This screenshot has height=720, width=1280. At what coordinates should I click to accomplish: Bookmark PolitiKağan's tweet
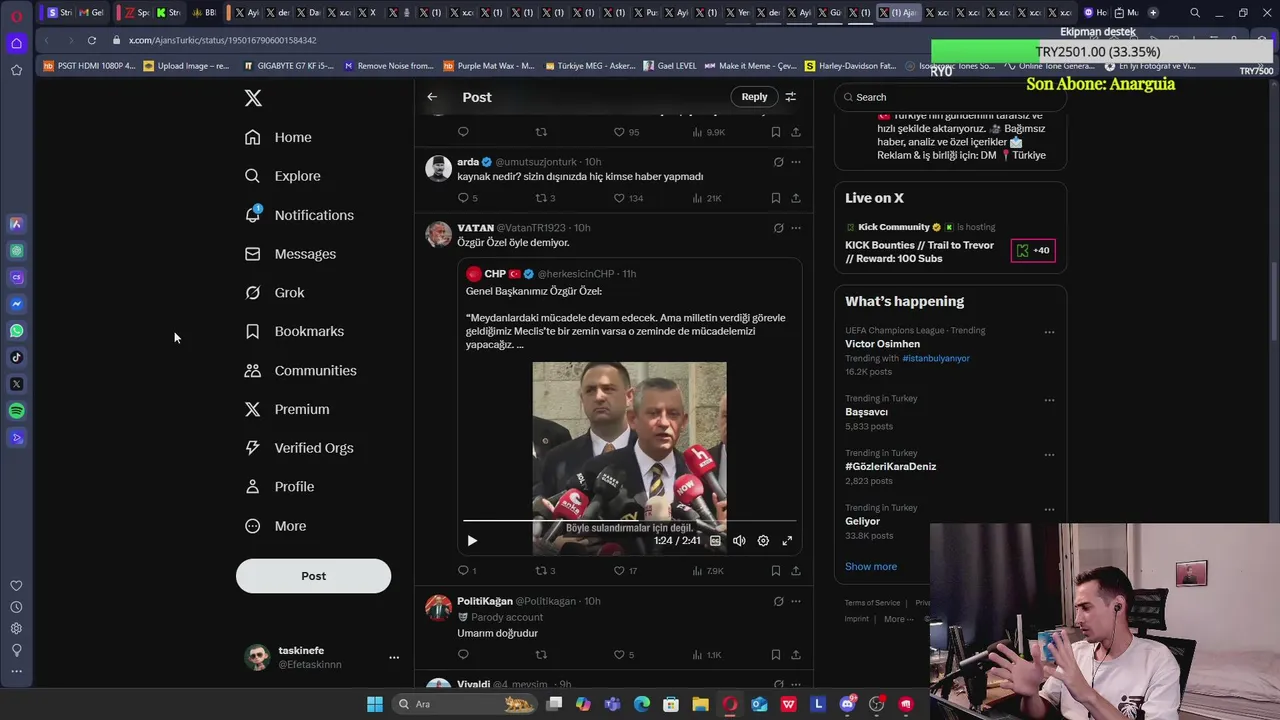pyautogui.click(x=775, y=655)
